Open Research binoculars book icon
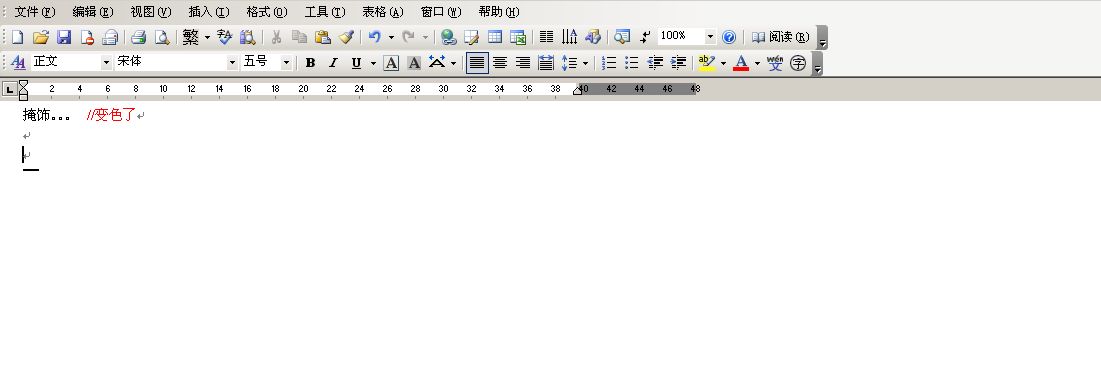The width and height of the screenshot is (1101, 387). pyautogui.click(x=247, y=37)
